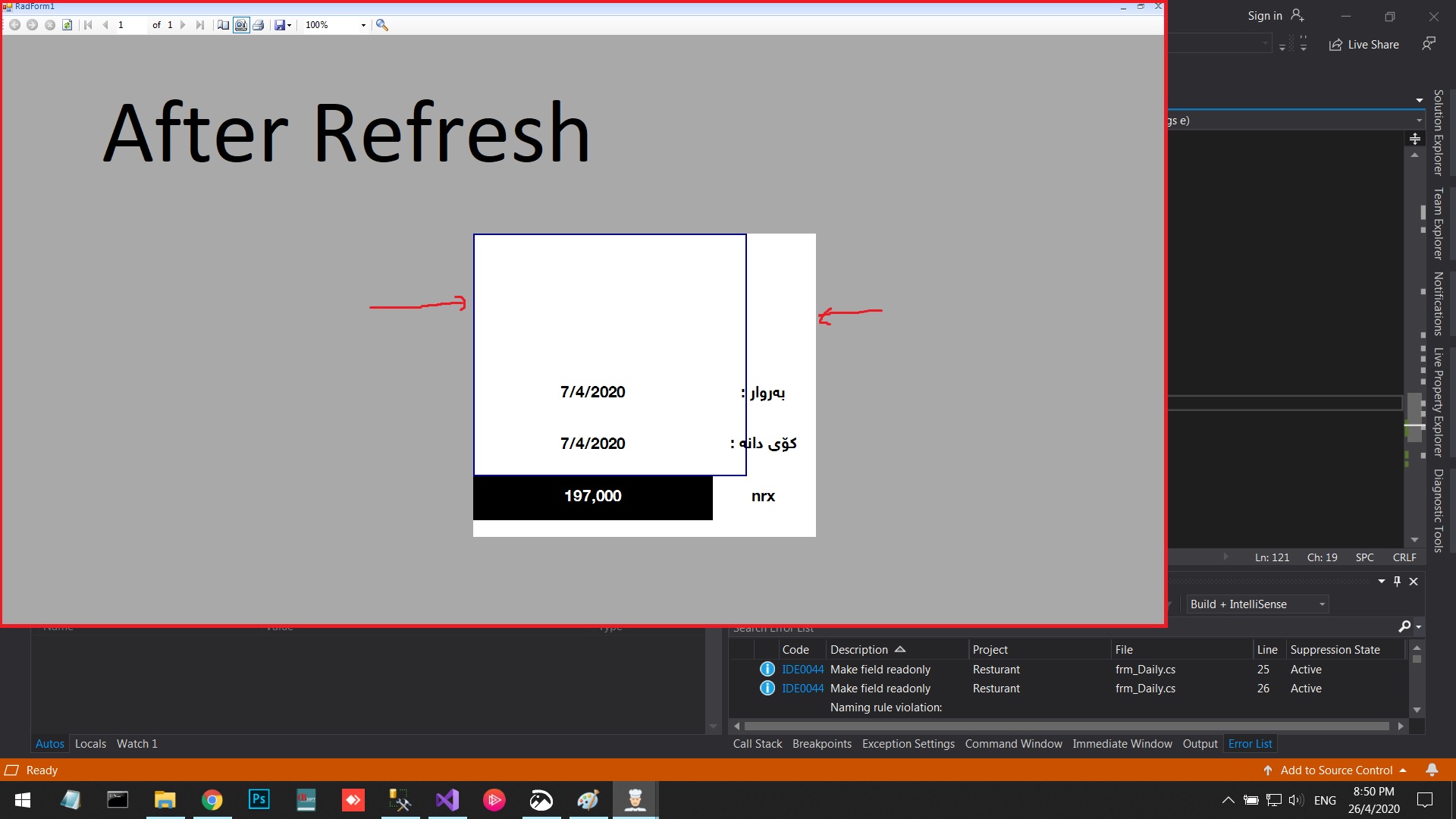1456x819 pixels.
Task: Click the search magnifier icon in the viewer toolbar
Action: (x=382, y=25)
